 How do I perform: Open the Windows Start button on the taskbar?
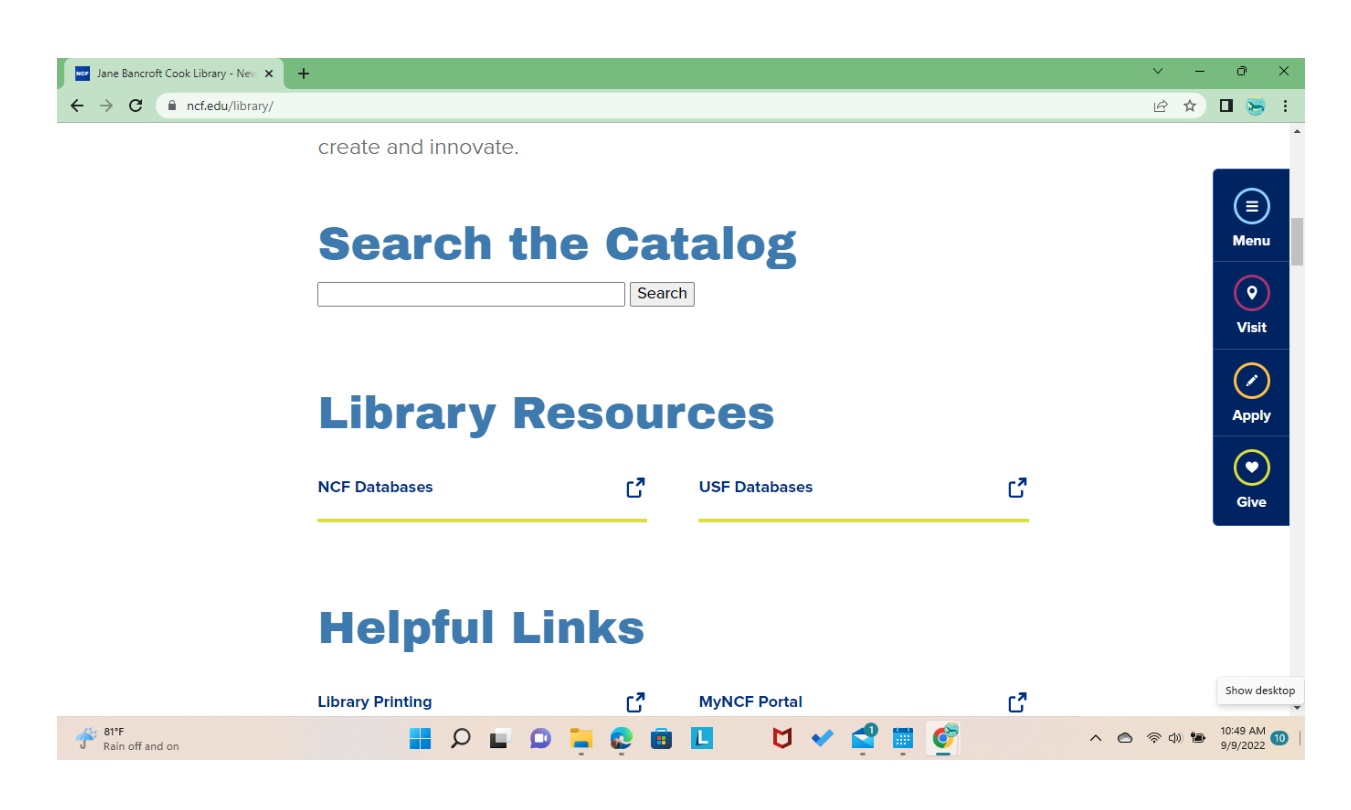click(420, 737)
